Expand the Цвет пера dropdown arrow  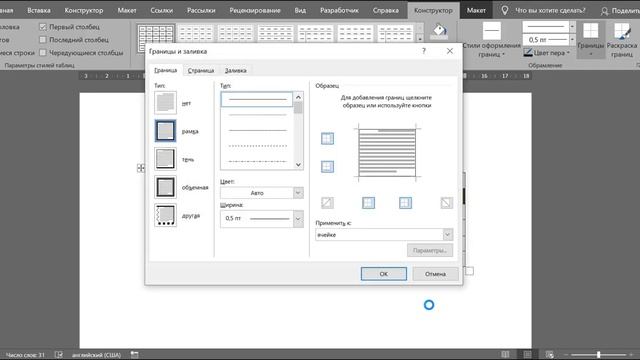(x=568, y=53)
